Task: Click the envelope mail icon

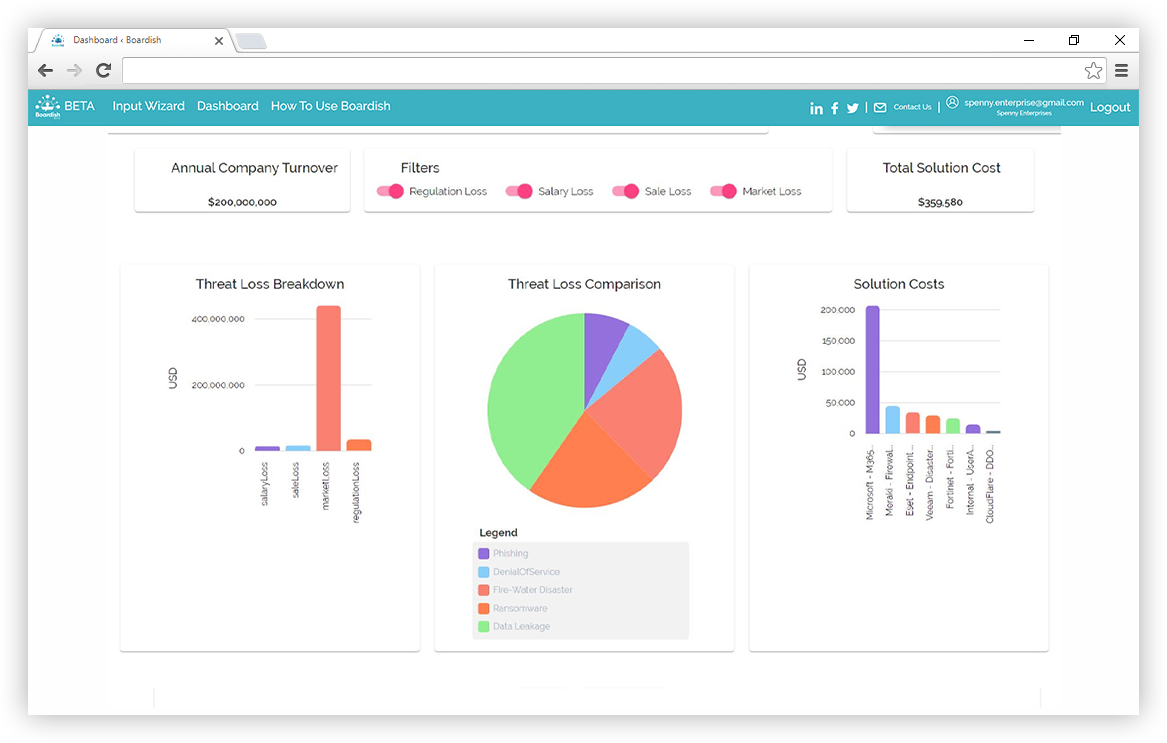Action: 880,108
